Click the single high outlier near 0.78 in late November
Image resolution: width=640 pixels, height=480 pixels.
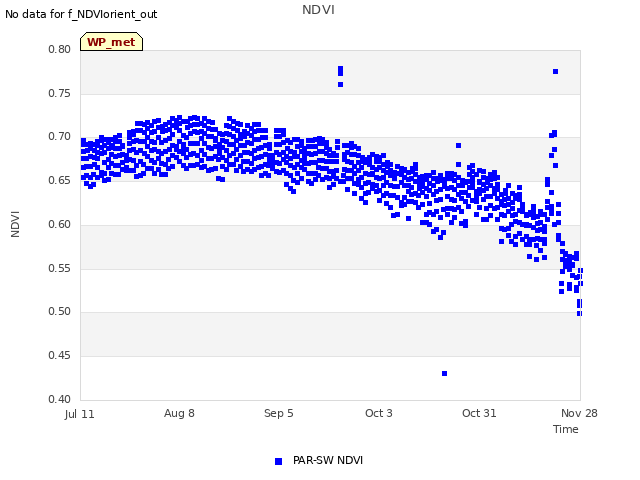(x=556, y=71)
